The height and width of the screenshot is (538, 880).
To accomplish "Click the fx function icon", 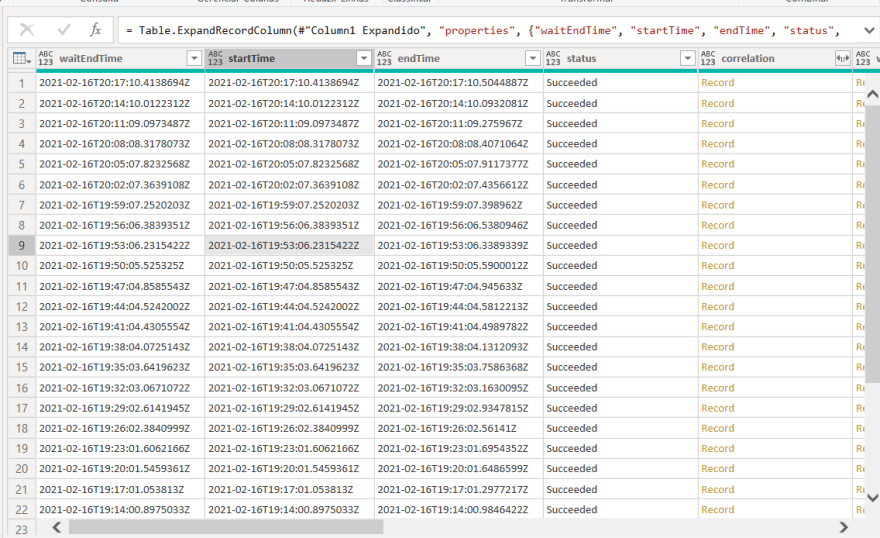I will pos(96,30).
